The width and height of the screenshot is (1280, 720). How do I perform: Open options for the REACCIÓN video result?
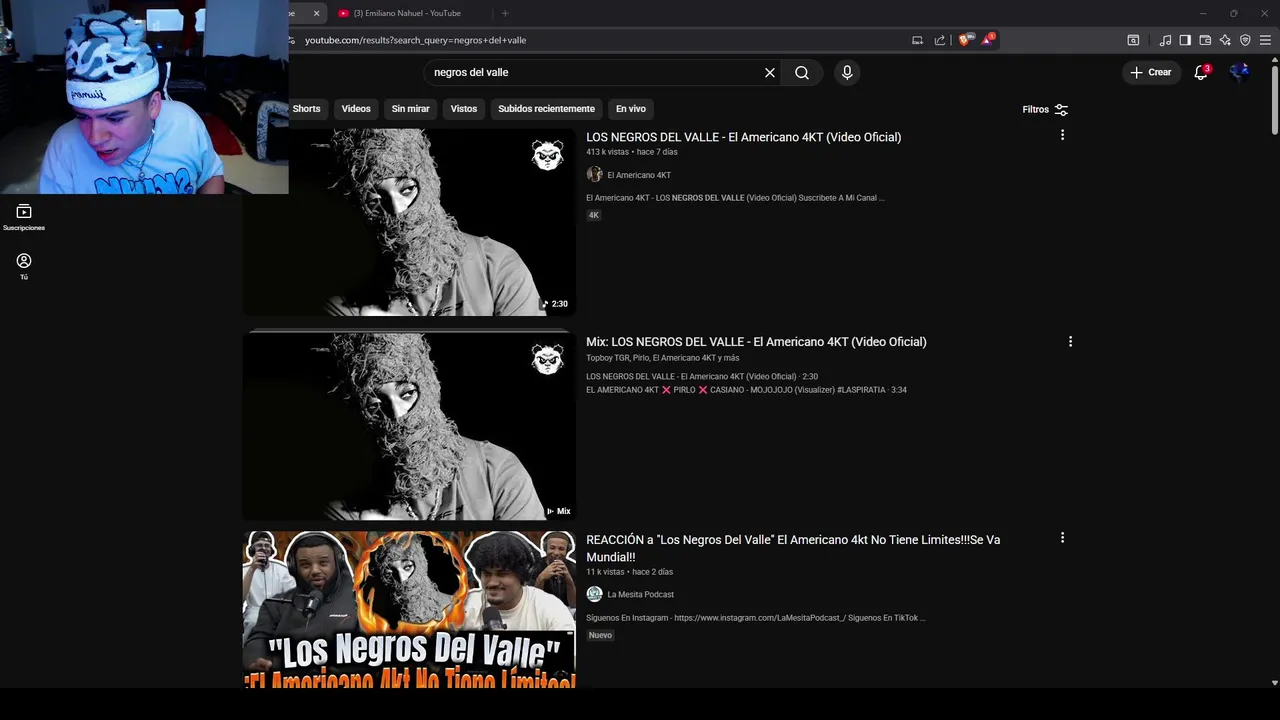coord(1062,538)
